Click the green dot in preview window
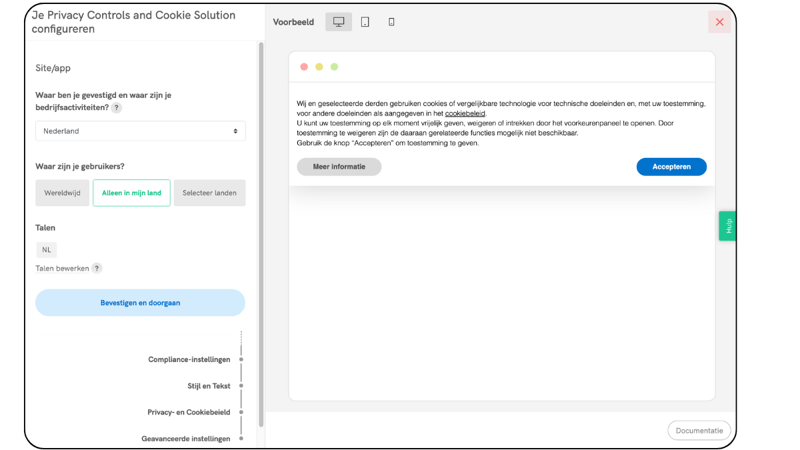800x450 pixels. point(334,67)
